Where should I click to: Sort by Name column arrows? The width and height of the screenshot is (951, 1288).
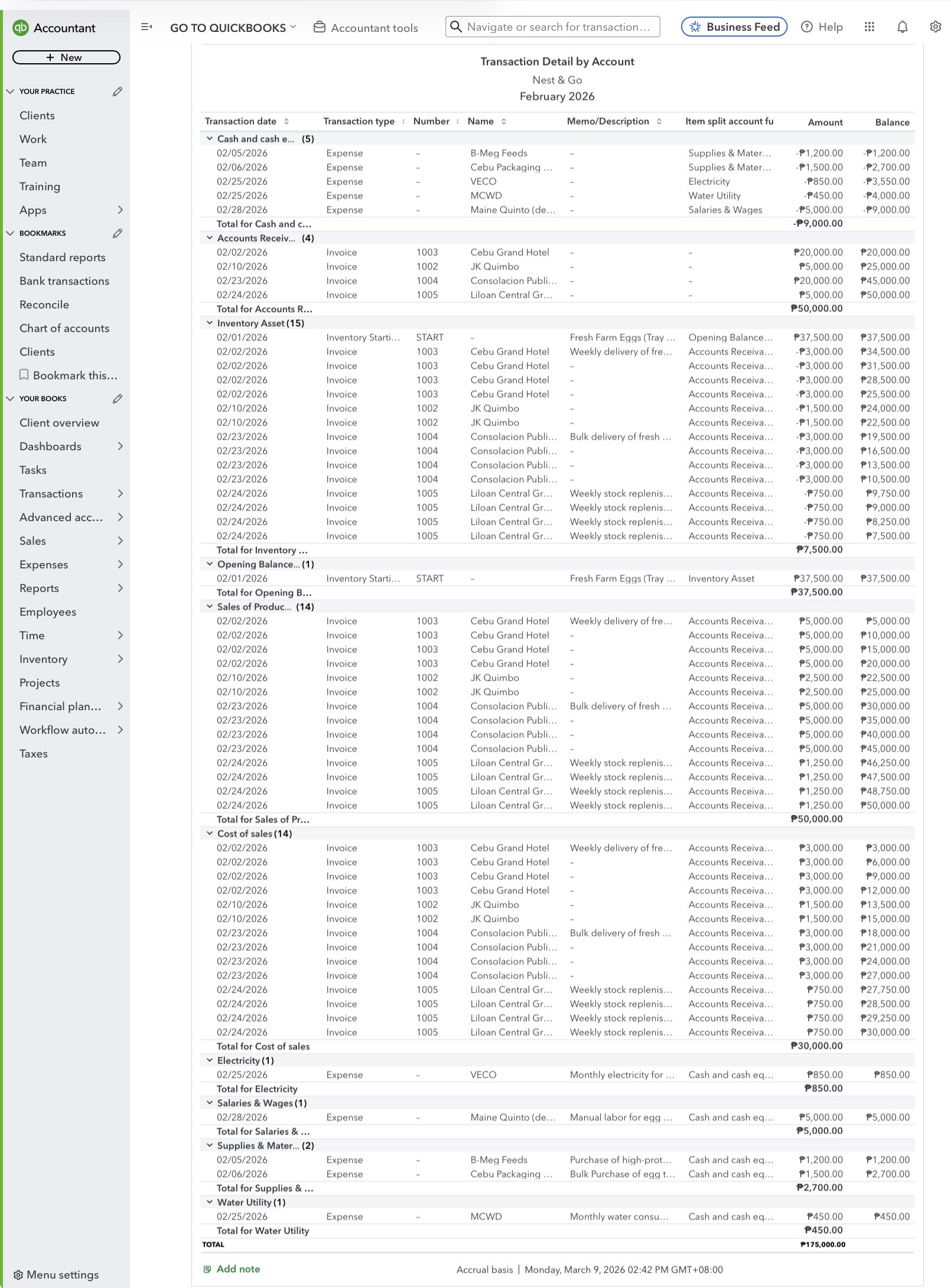504,121
